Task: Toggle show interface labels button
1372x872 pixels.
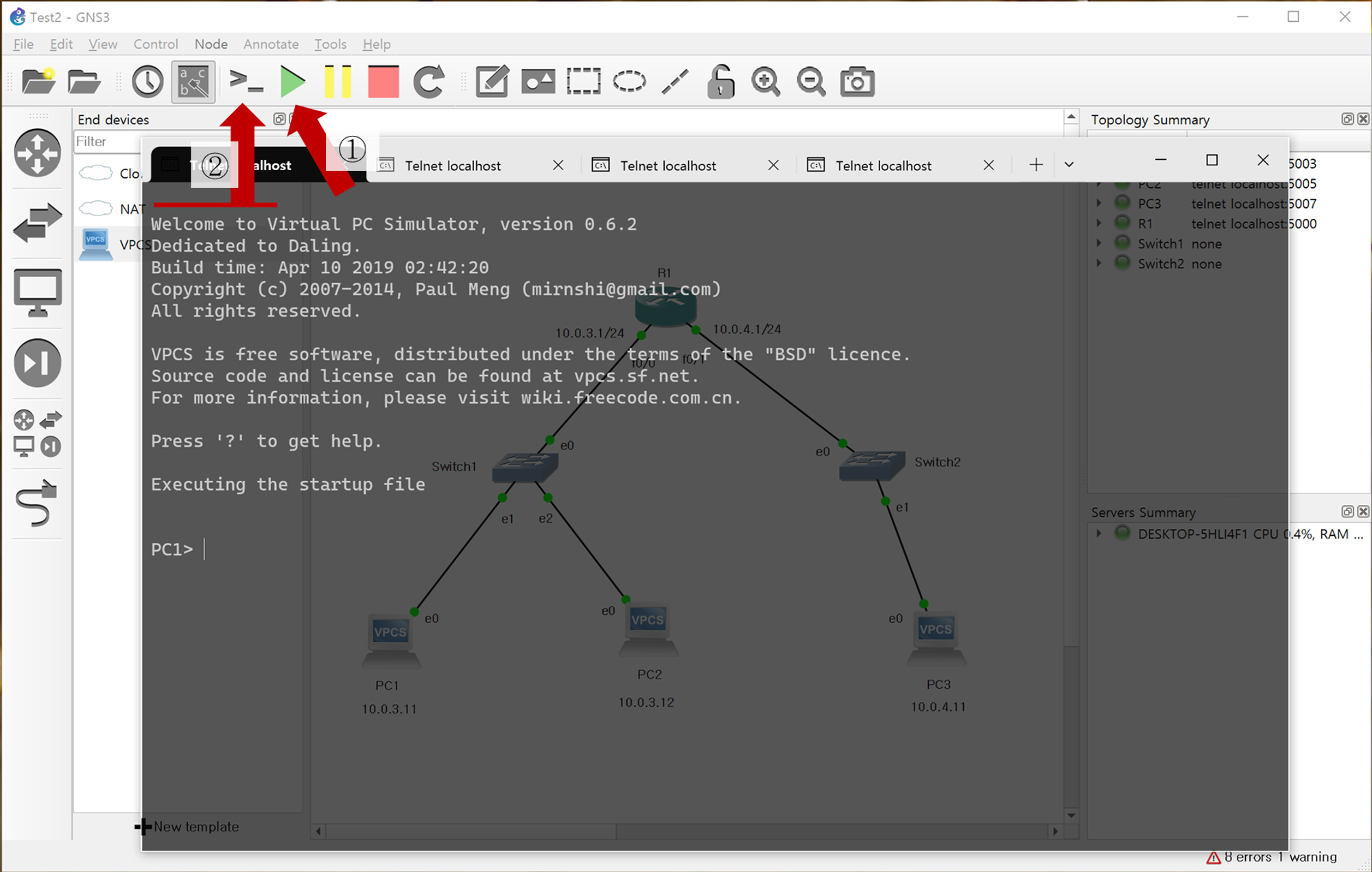Action: (x=193, y=82)
